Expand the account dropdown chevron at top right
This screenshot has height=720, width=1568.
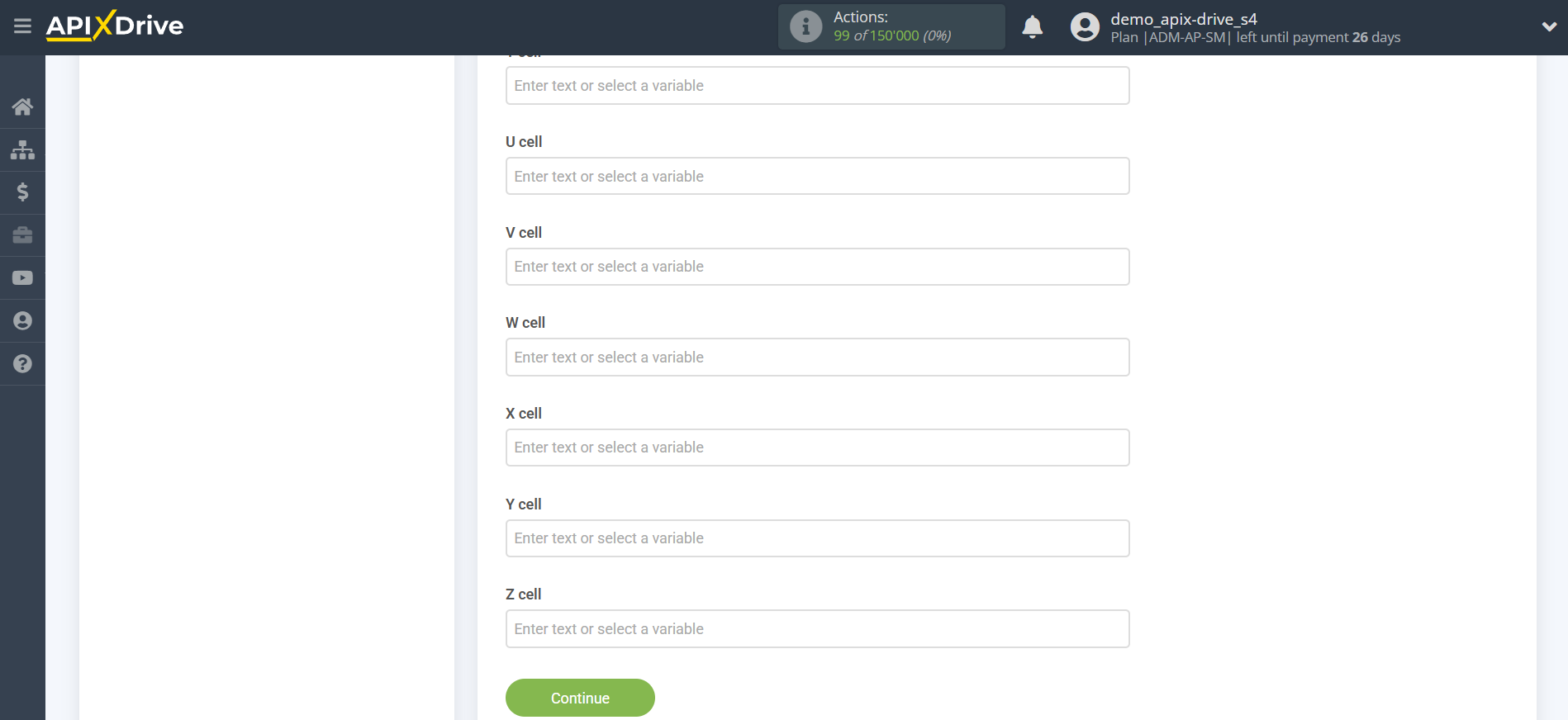[1549, 26]
